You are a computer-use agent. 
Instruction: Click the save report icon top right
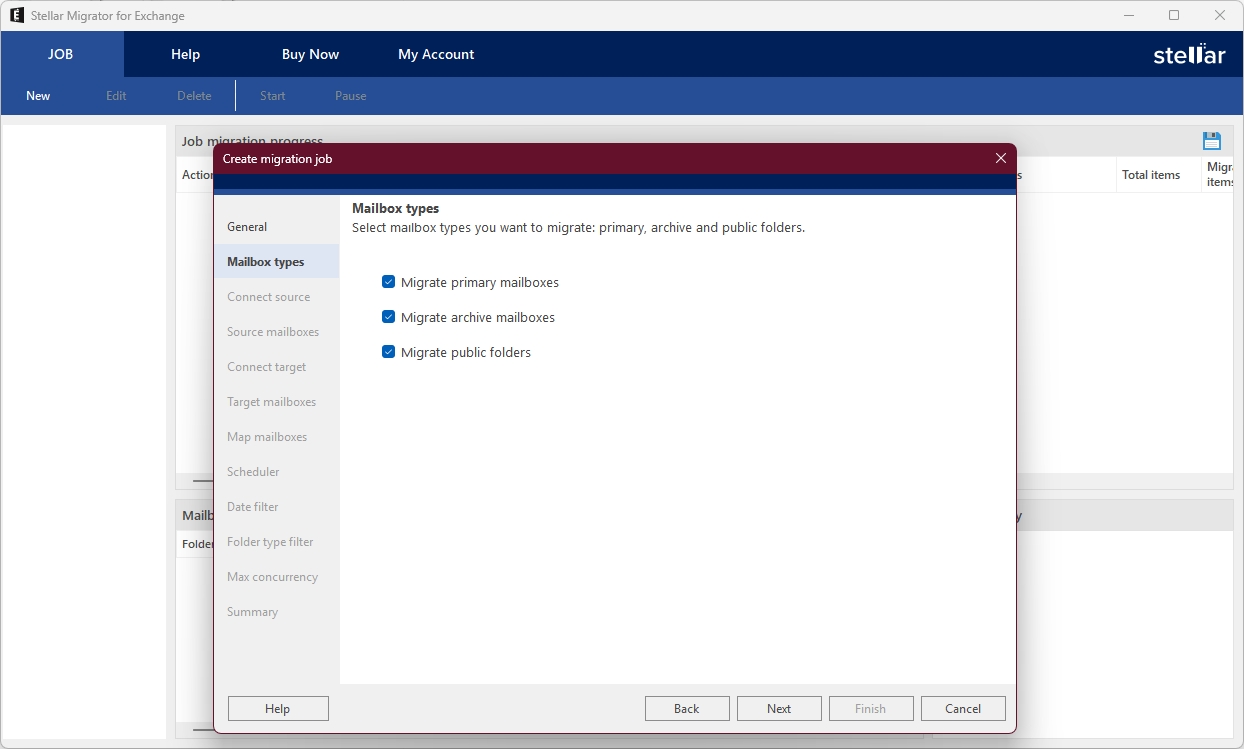tap(1213, 140)
